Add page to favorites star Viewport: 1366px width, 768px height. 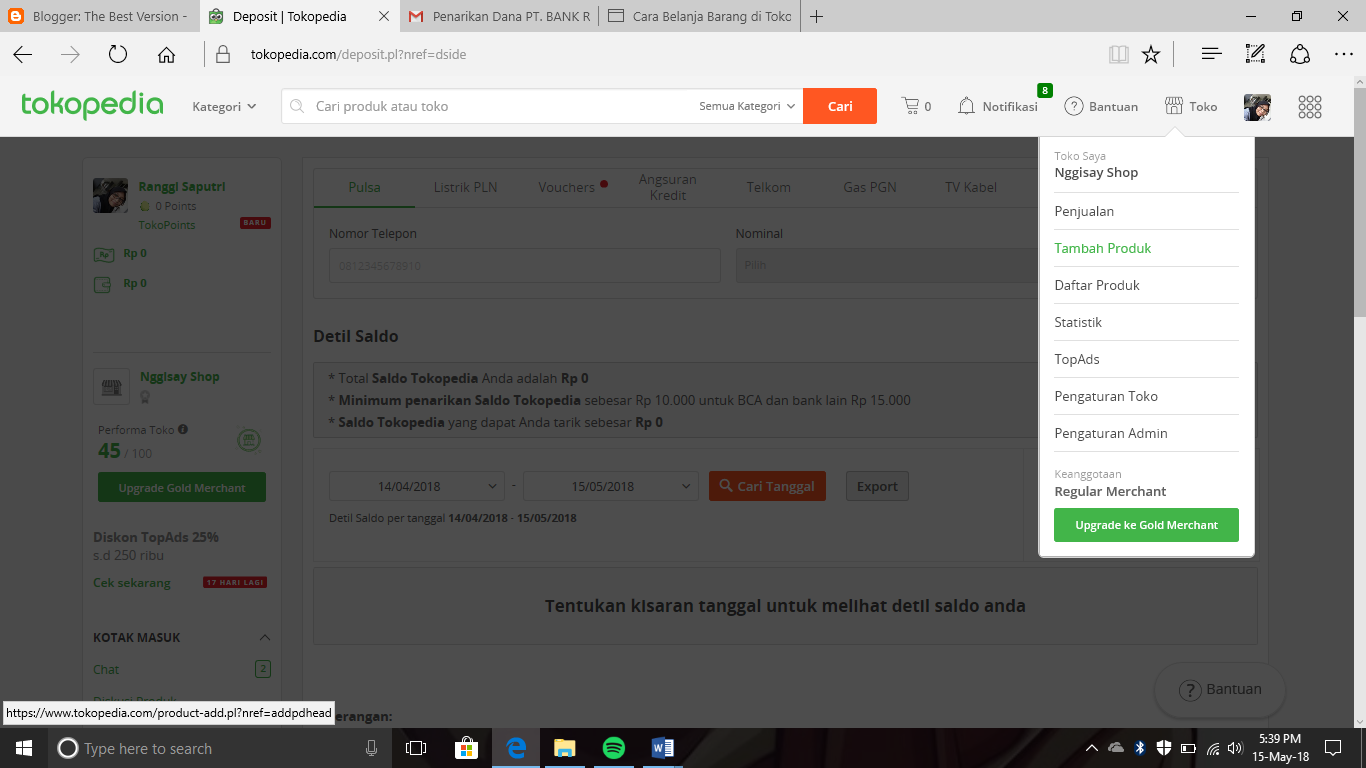click(1151, 55)
